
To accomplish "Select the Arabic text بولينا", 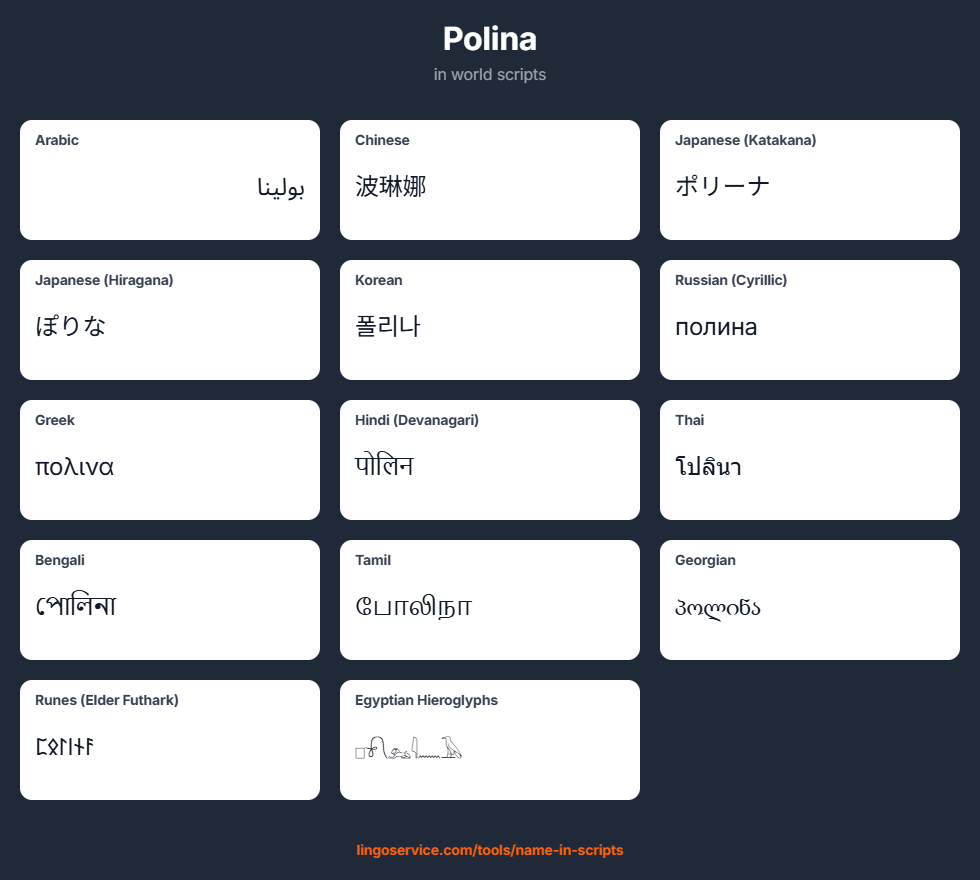I will [x=283, y=187].
